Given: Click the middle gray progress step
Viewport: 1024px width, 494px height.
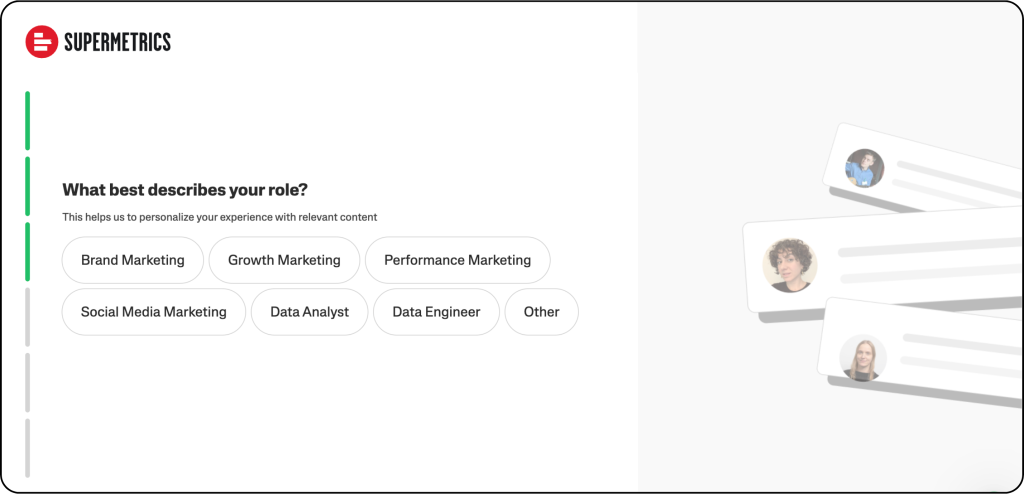Looking at the screenshot, I should pyautogui.click(x=28, y=382).
